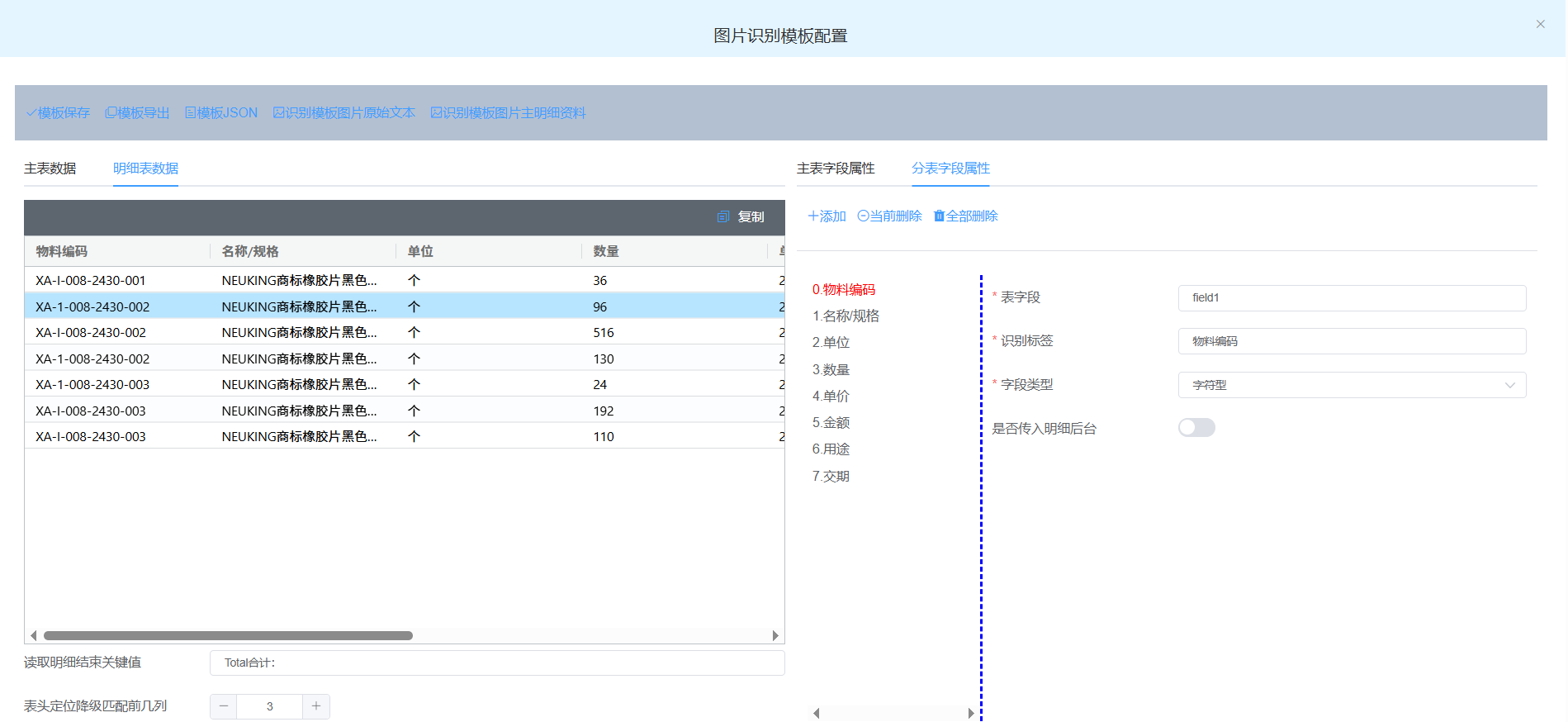Click the table's horizontal scrollbar thumb

(x=228, y=635)
